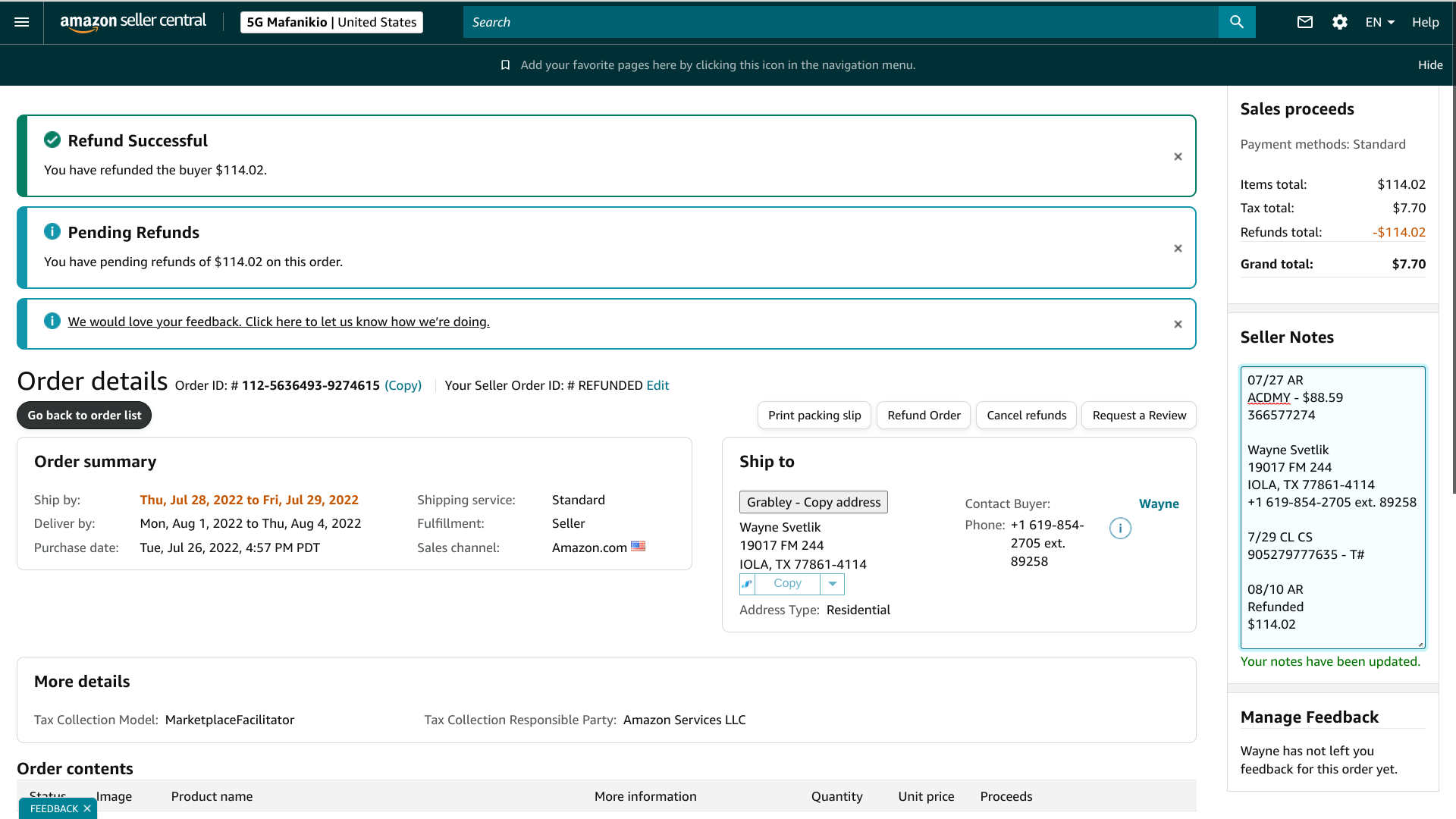
Task: Click the Items total value $114.02
Action: point(1401,184)
